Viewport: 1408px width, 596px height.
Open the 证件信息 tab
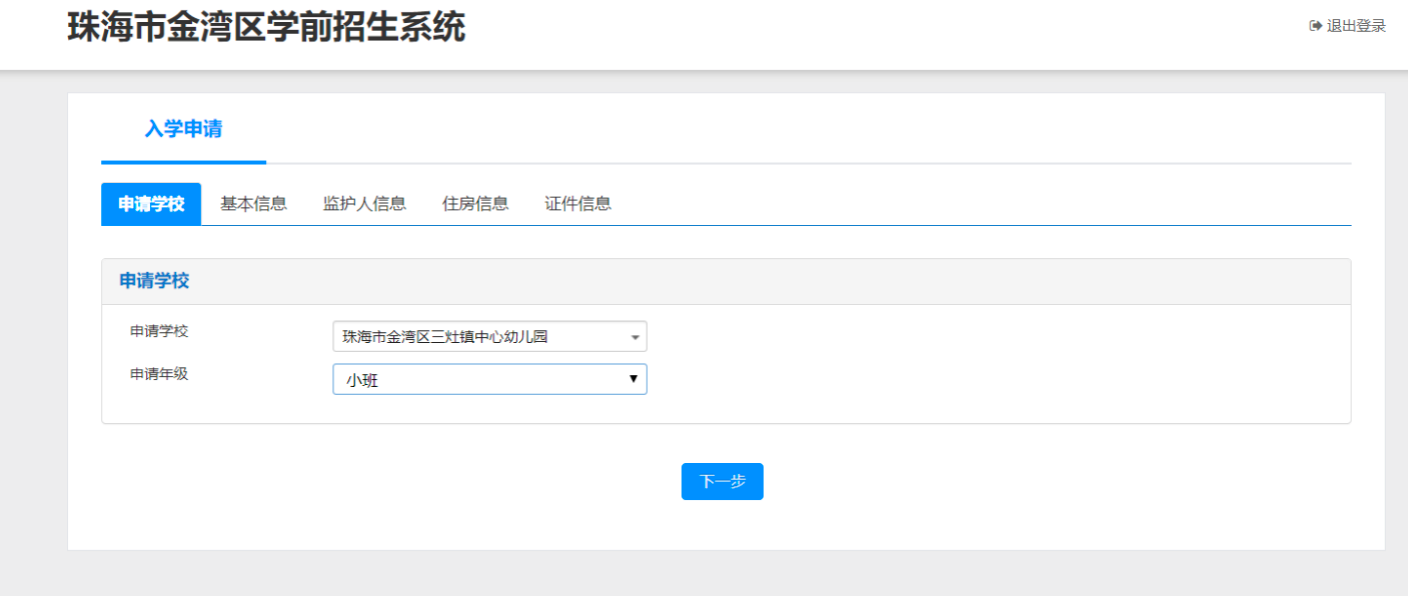(577, 204)
